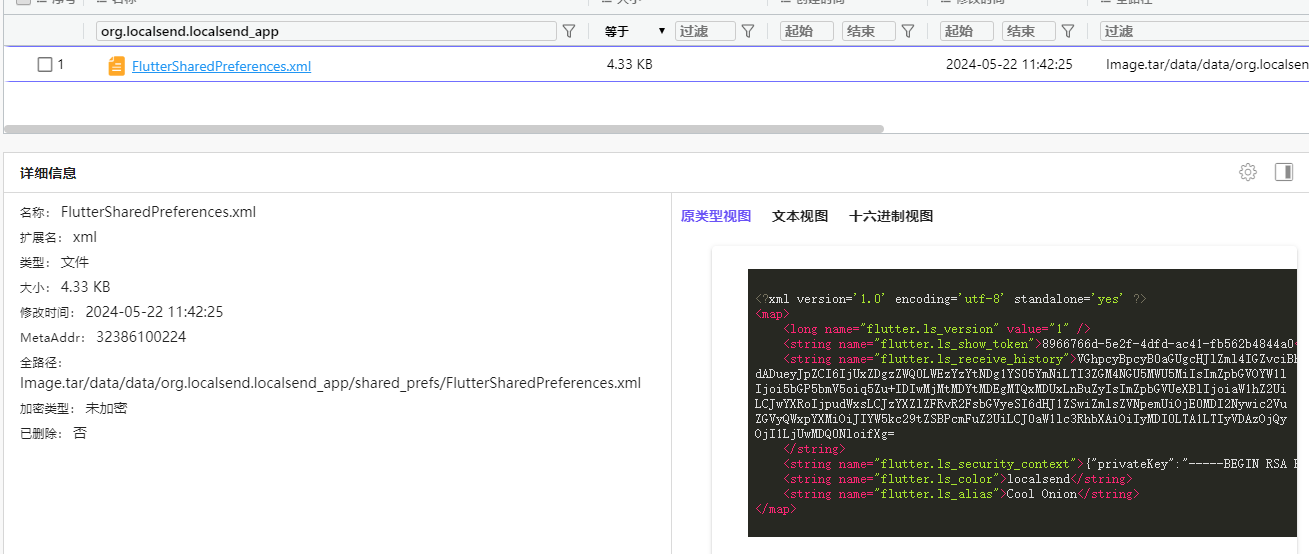
Task: Click the 已删除 否 value
Action: (x=80, y=433)
